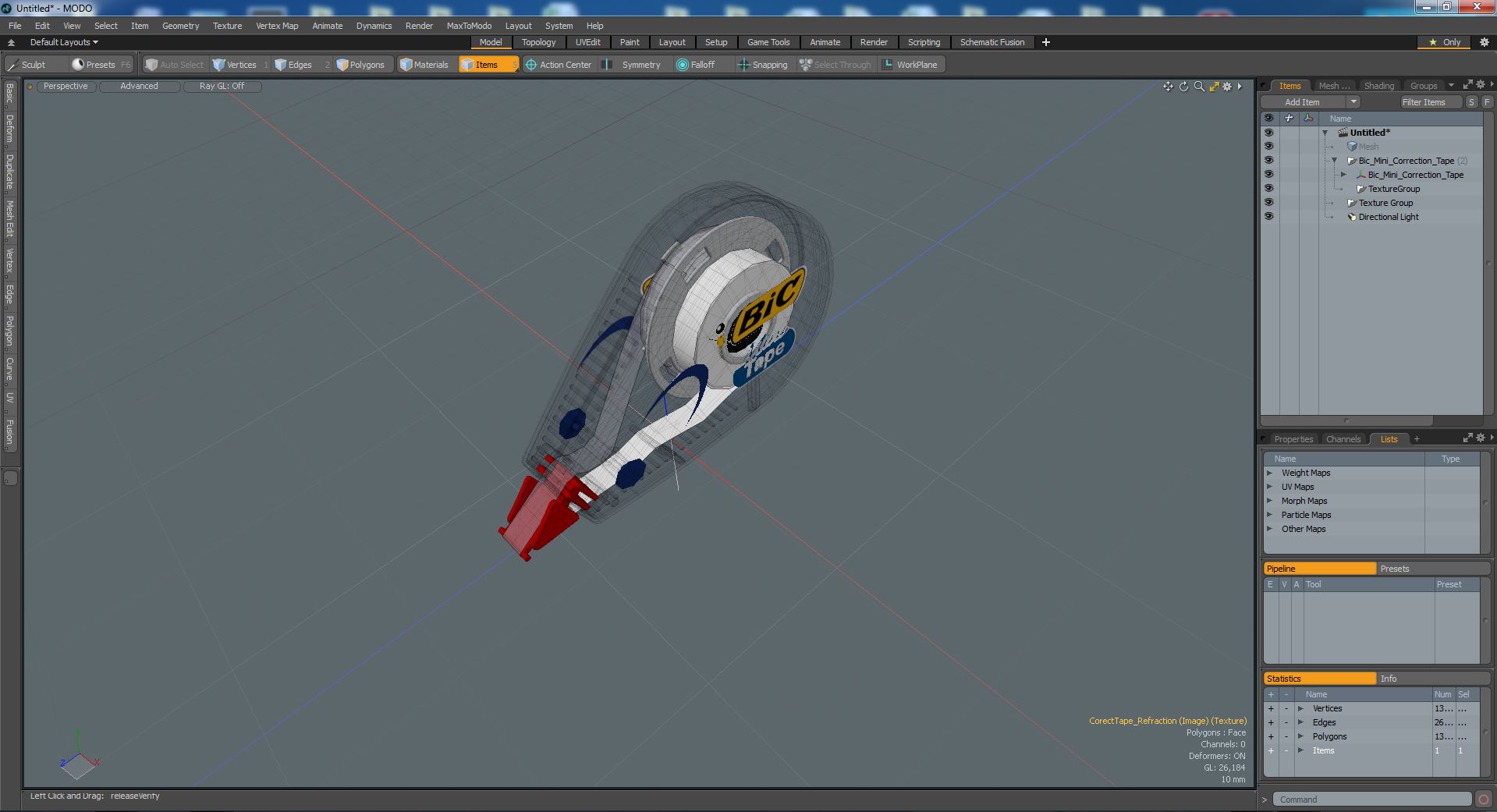The width and height of the screenshot is (1497, 812).
Task: Expand the Vertices statistics row
Action: click(x=1300, y=708)
